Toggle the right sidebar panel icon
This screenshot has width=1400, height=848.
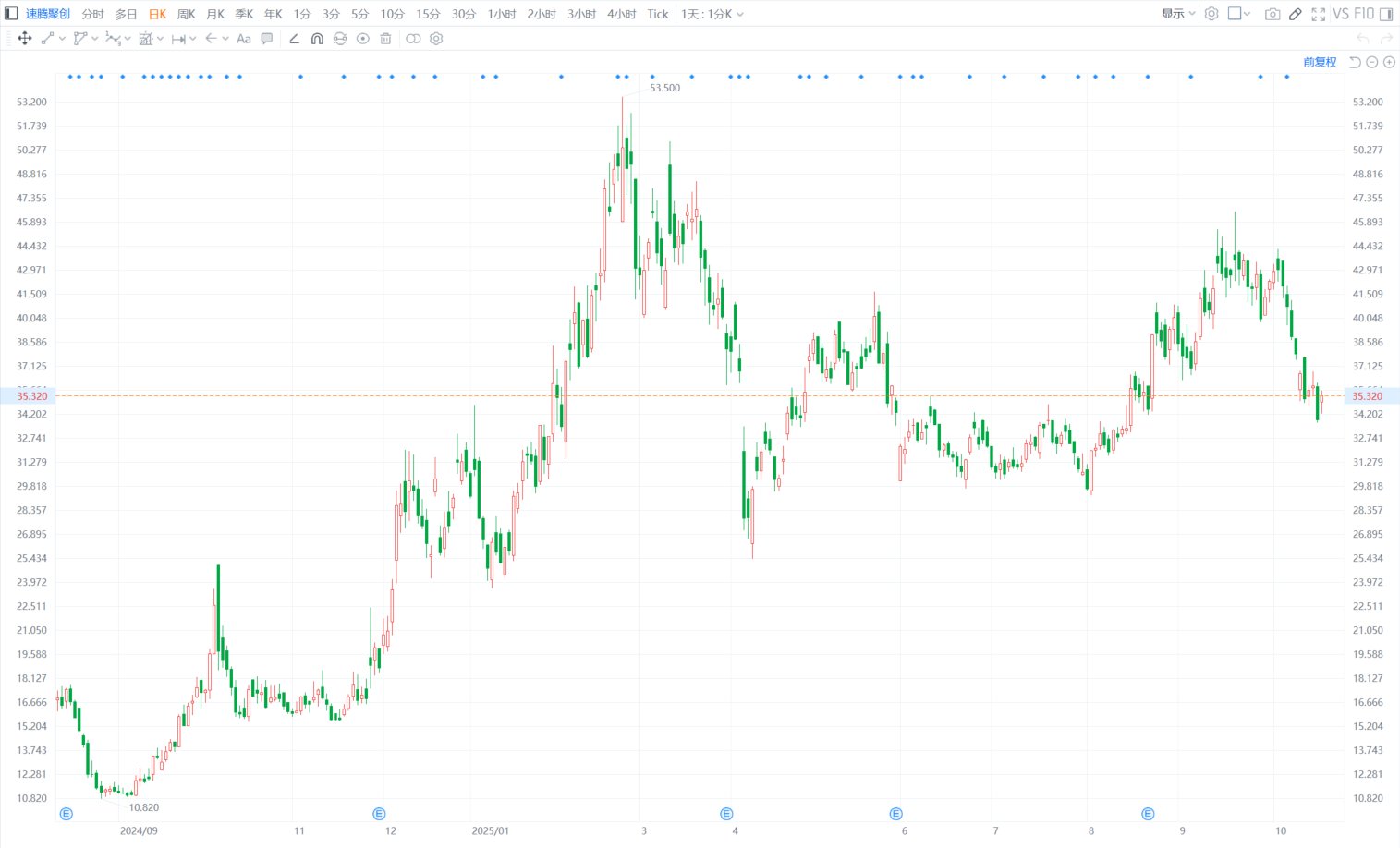pos(1386,14)
